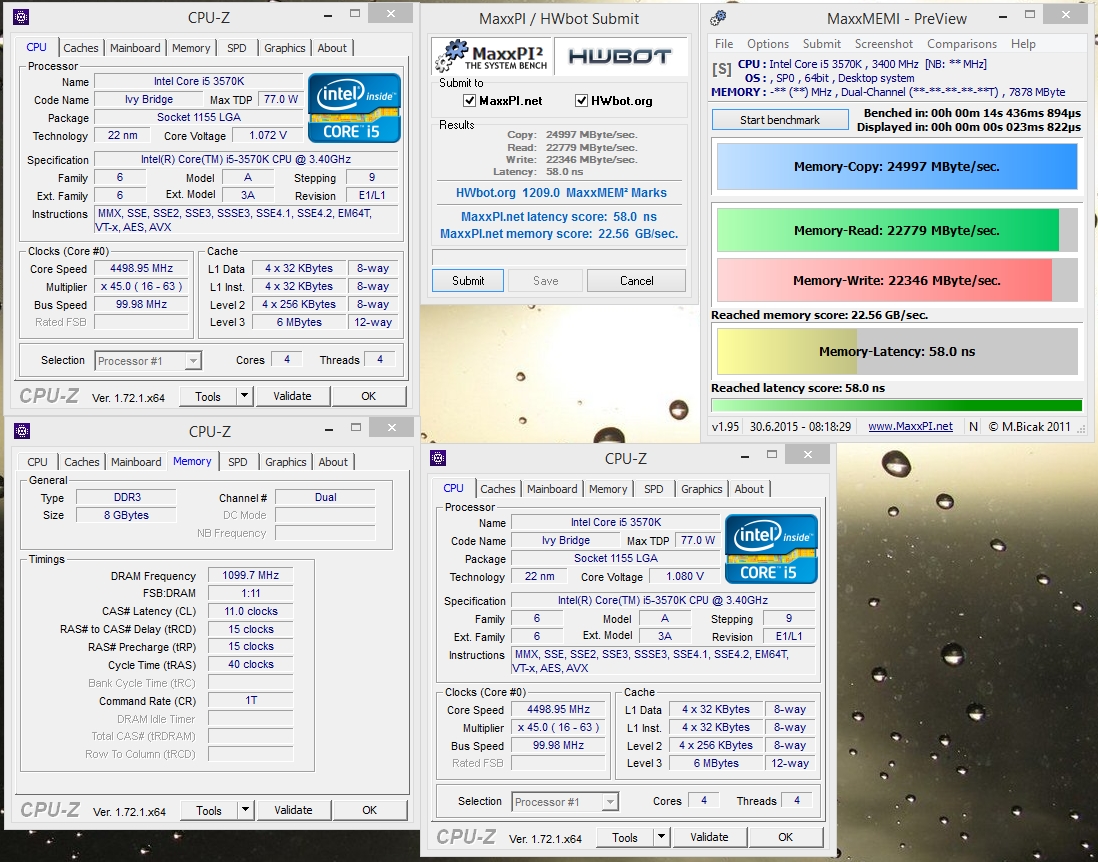Click the MaxxPI² system bench logo

[x=490, y=56]
